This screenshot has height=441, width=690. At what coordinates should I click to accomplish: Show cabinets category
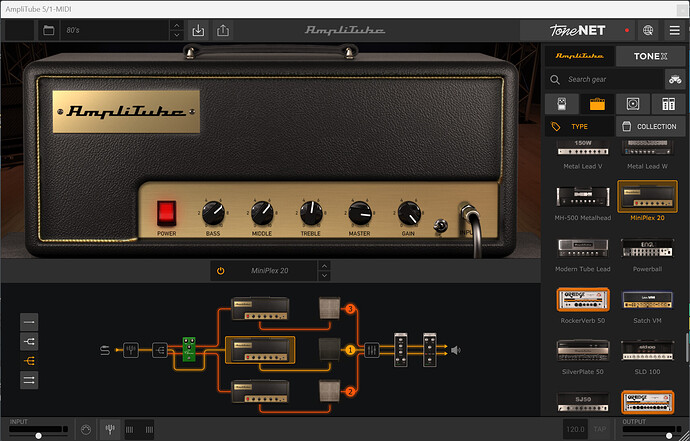(x=633, y=104)
